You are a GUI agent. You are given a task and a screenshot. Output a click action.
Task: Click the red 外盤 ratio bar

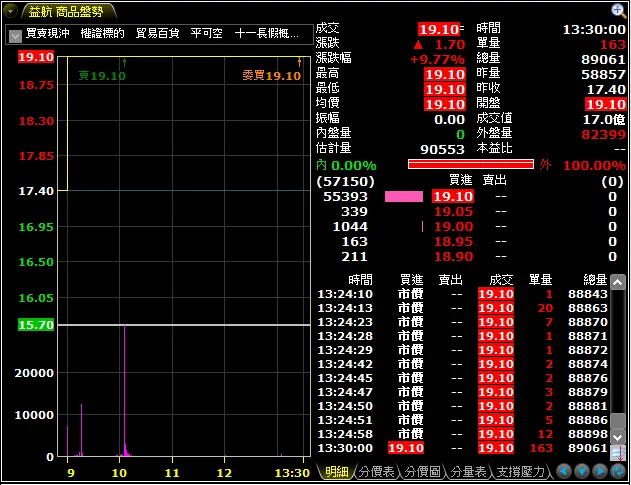point(470,164)
